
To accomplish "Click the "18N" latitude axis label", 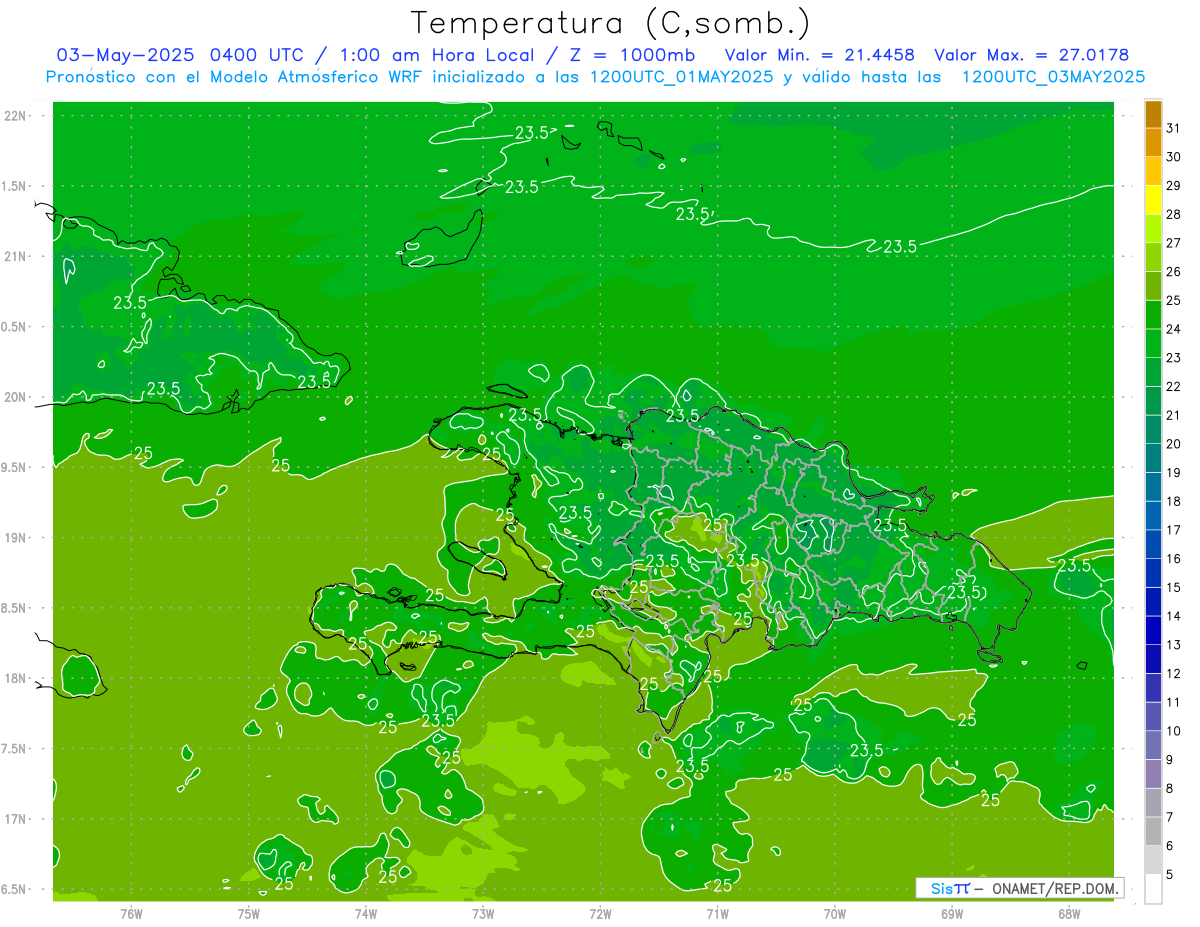I will click(15, 679).
